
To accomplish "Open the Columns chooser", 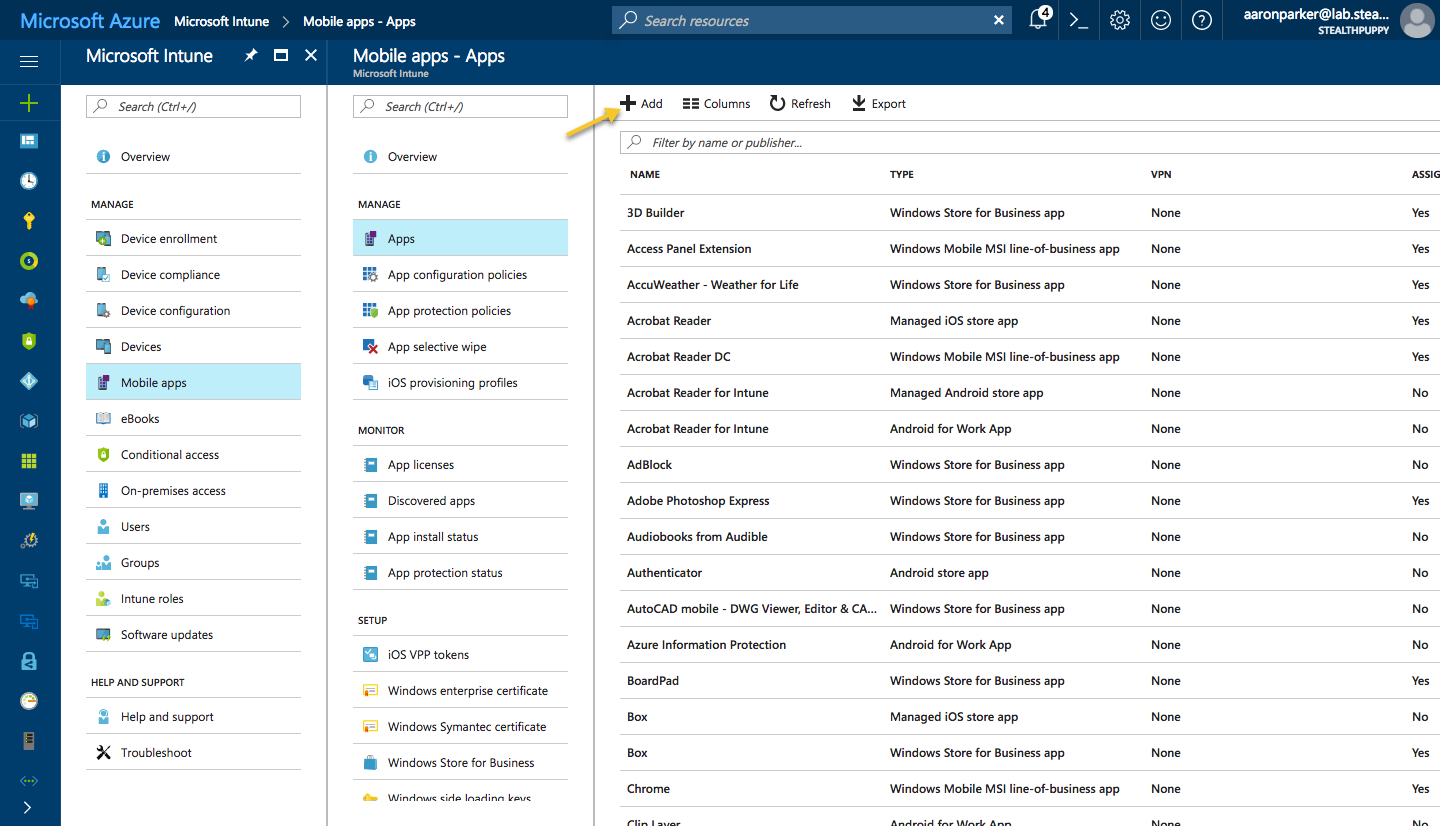I will click(x=716, y=104).
